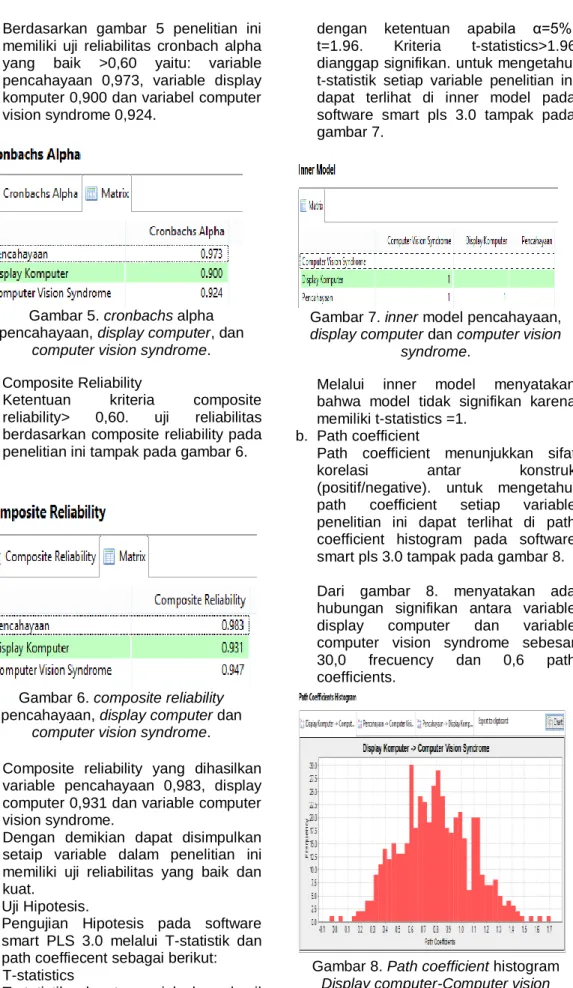Select Computer Vision Syndrome column header in Inner Model
This screenshot has width=573, height=988.
(419, 241)
